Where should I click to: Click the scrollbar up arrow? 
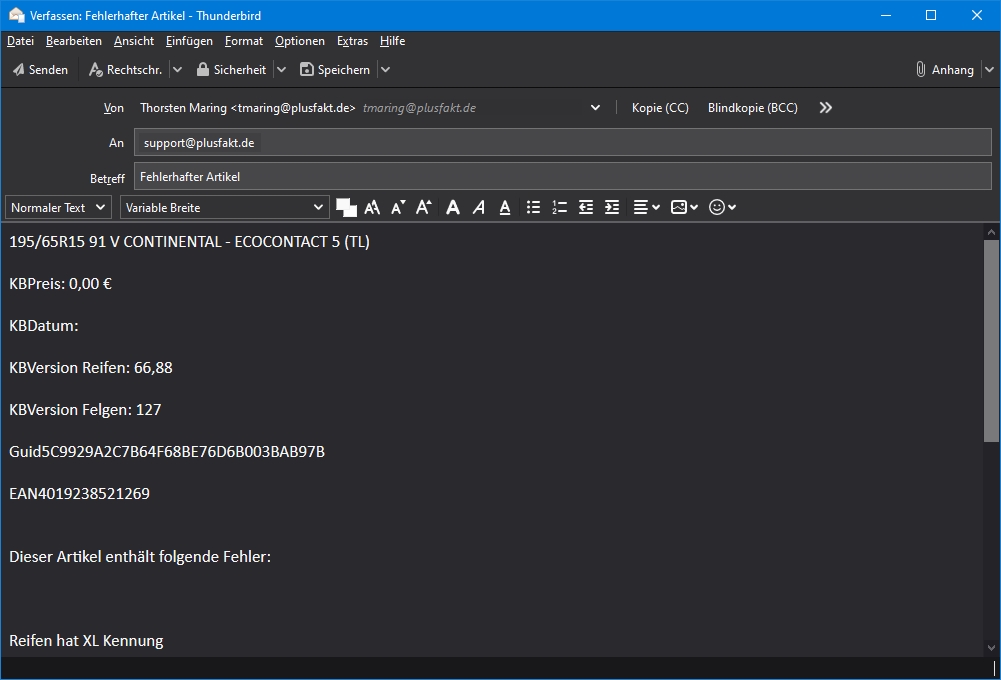991,232
